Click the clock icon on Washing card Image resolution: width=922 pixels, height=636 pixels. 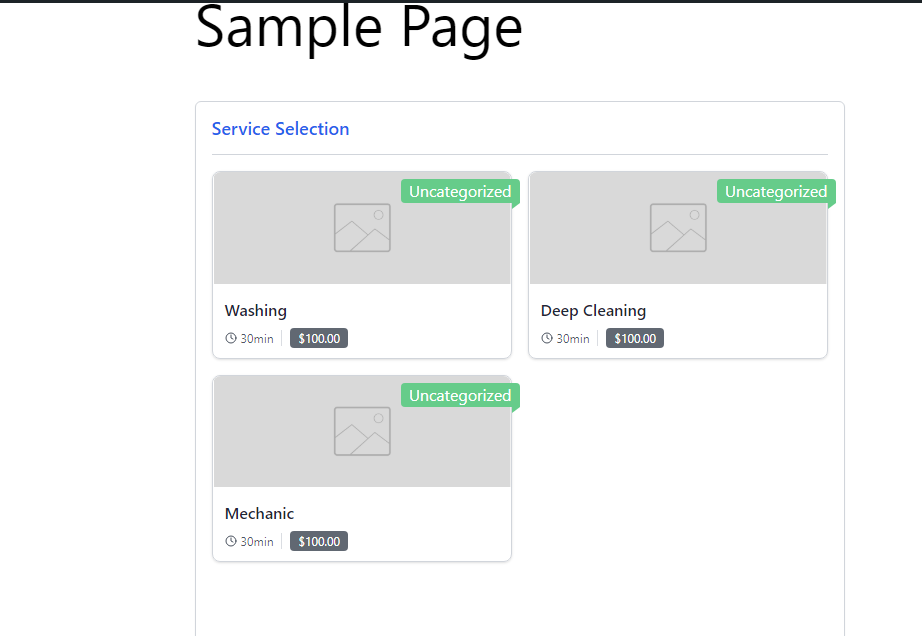point(231,338)
